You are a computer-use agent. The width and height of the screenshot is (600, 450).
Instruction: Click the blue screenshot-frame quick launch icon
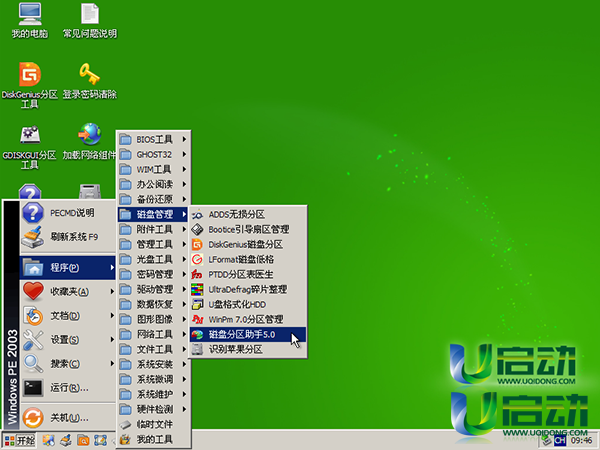tap(100, 440)
